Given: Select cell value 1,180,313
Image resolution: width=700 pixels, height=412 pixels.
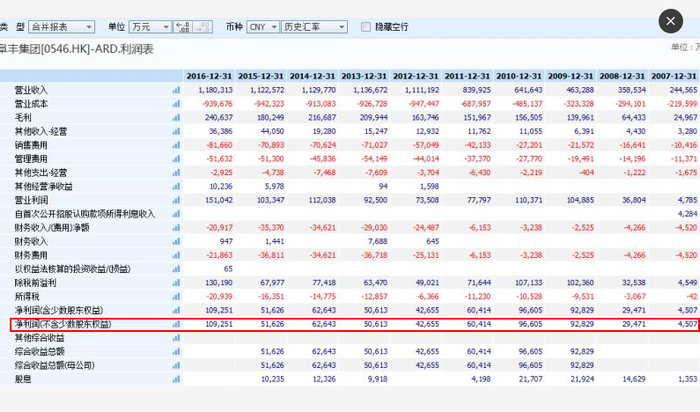Looking at the screenshot, I should 216,90.
